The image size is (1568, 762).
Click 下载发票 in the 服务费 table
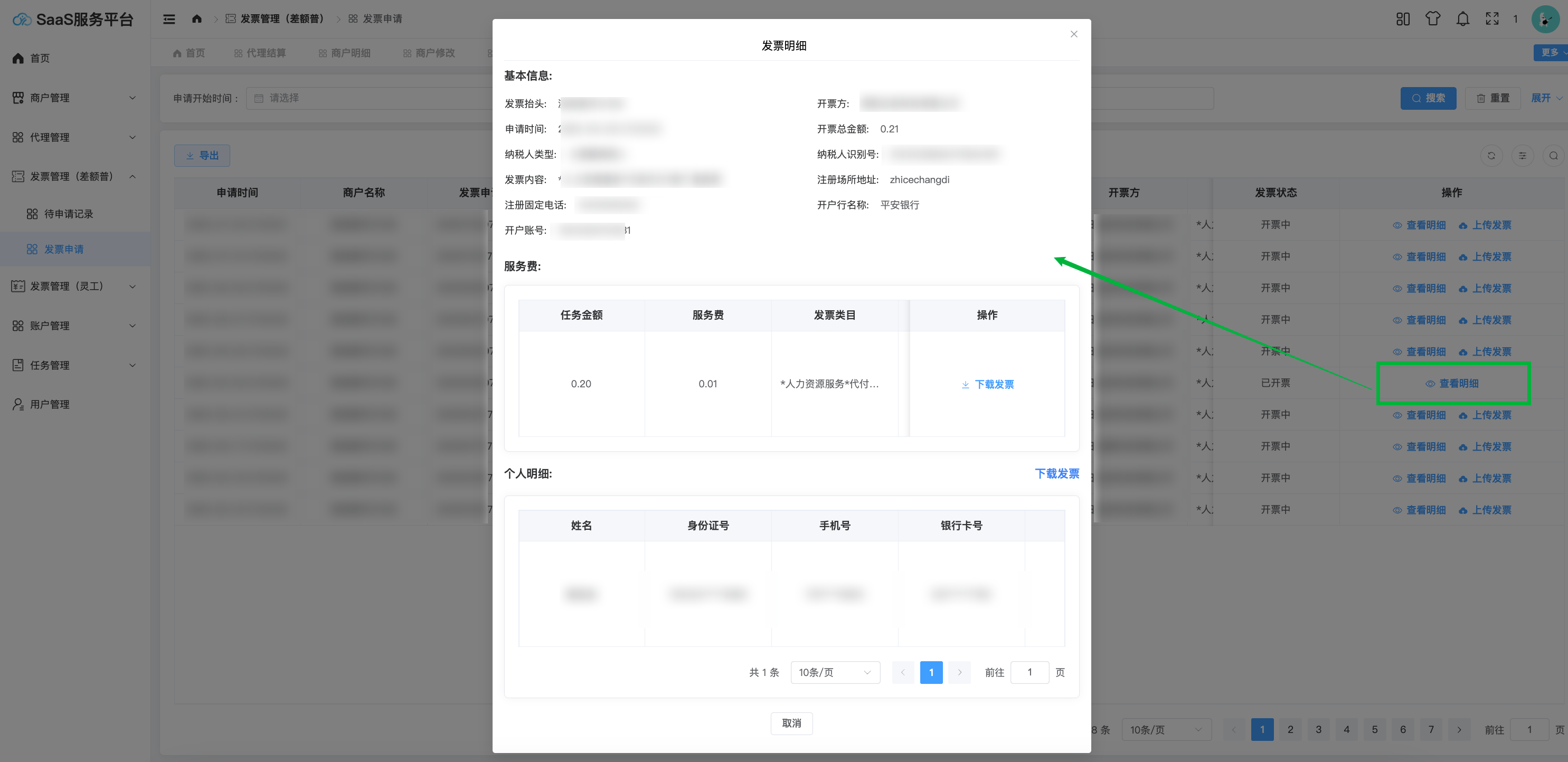click(987, 384)
